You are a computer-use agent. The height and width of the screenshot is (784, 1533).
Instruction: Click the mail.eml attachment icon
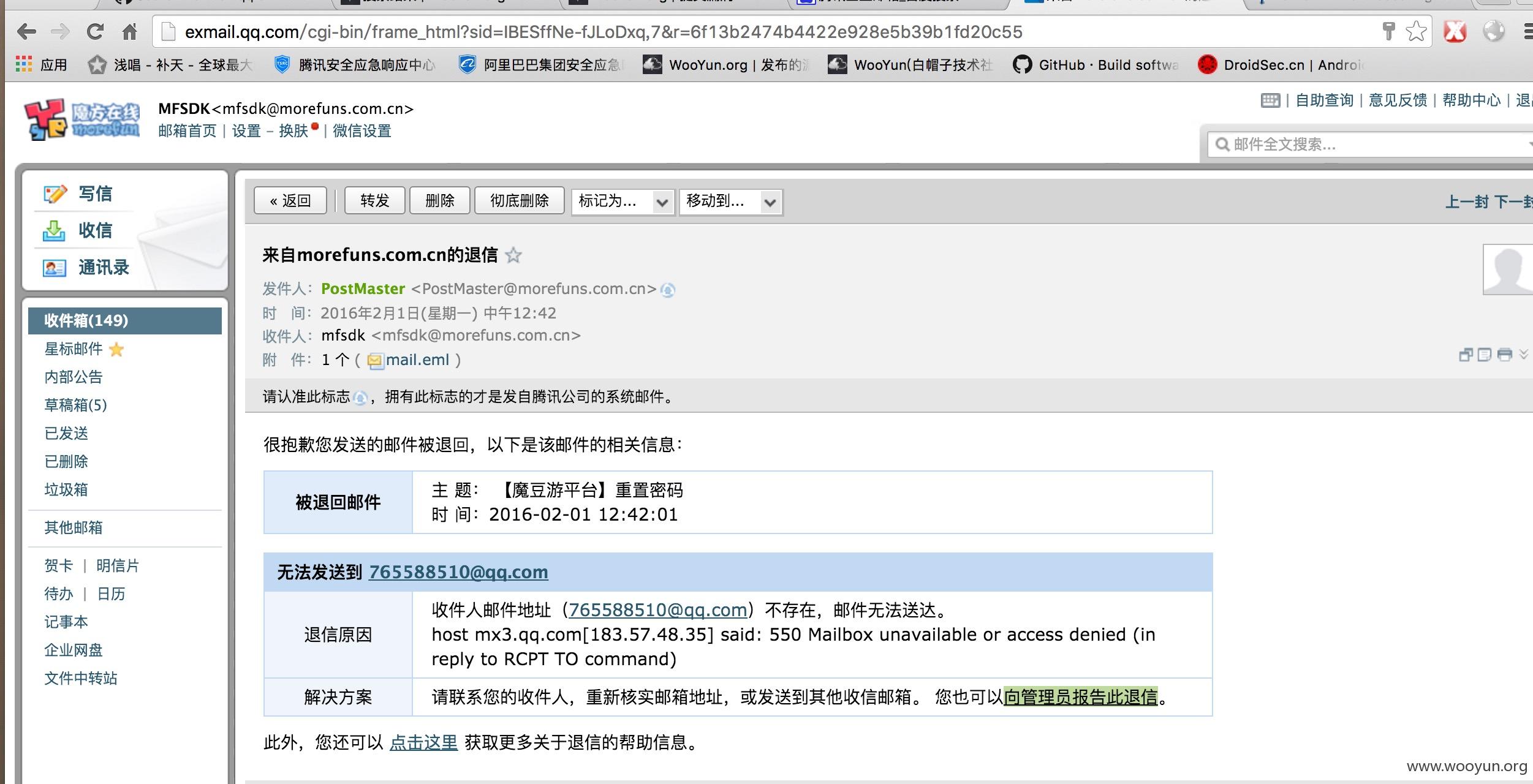[x=376, y=361]
